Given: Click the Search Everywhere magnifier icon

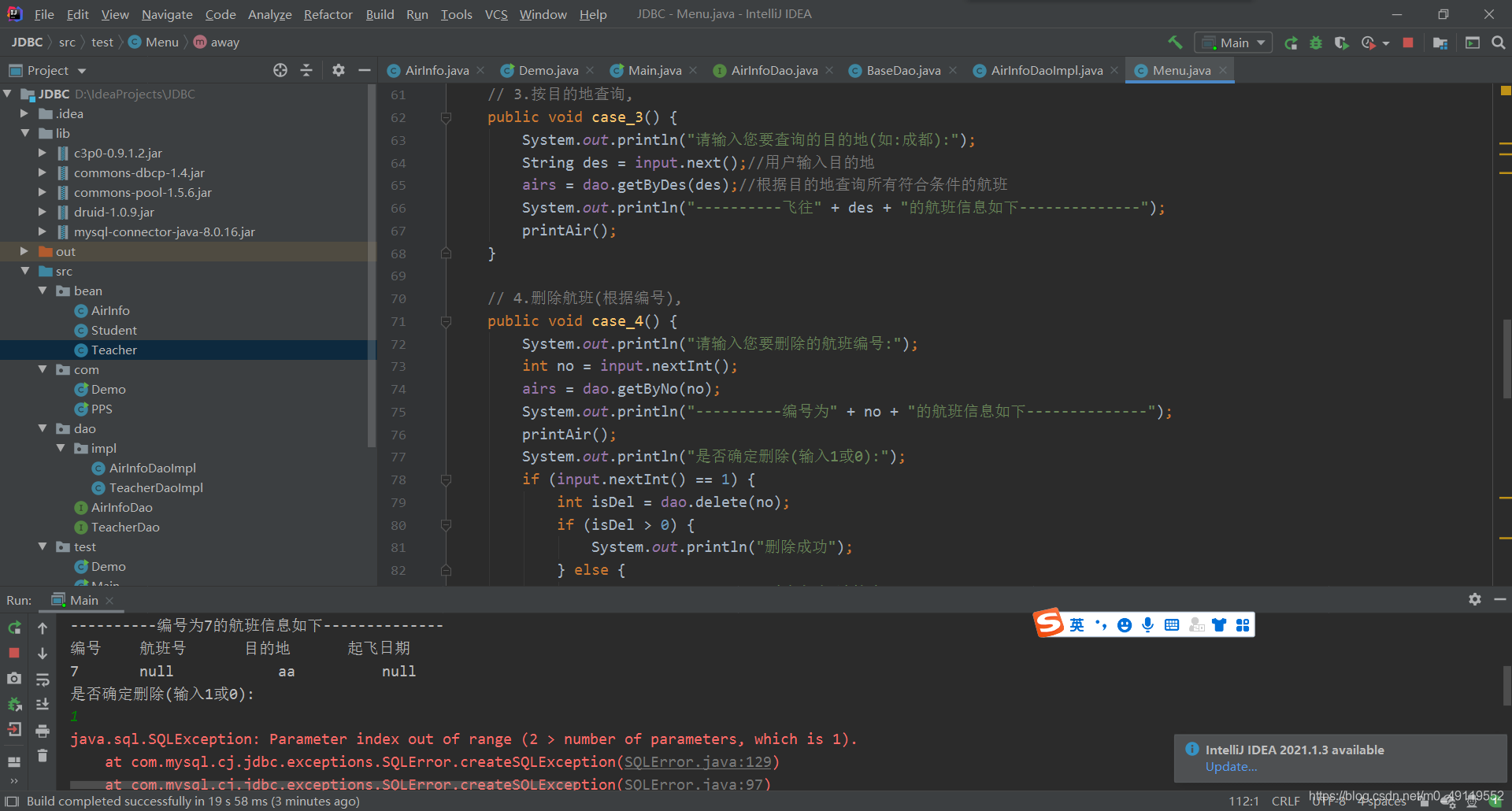Looking at the screenshot, I should tap(1498, 43).
